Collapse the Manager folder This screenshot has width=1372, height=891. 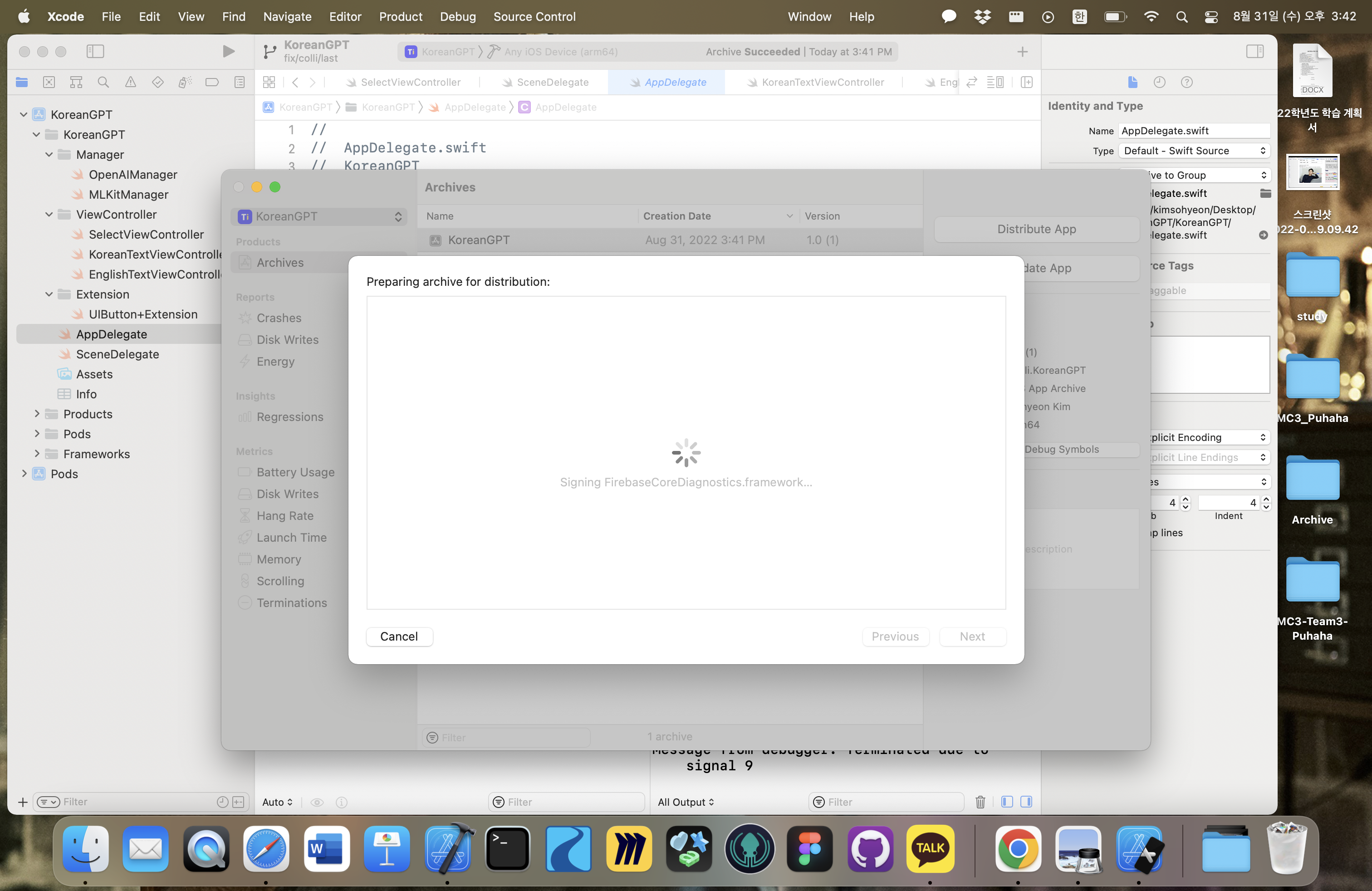49,154
